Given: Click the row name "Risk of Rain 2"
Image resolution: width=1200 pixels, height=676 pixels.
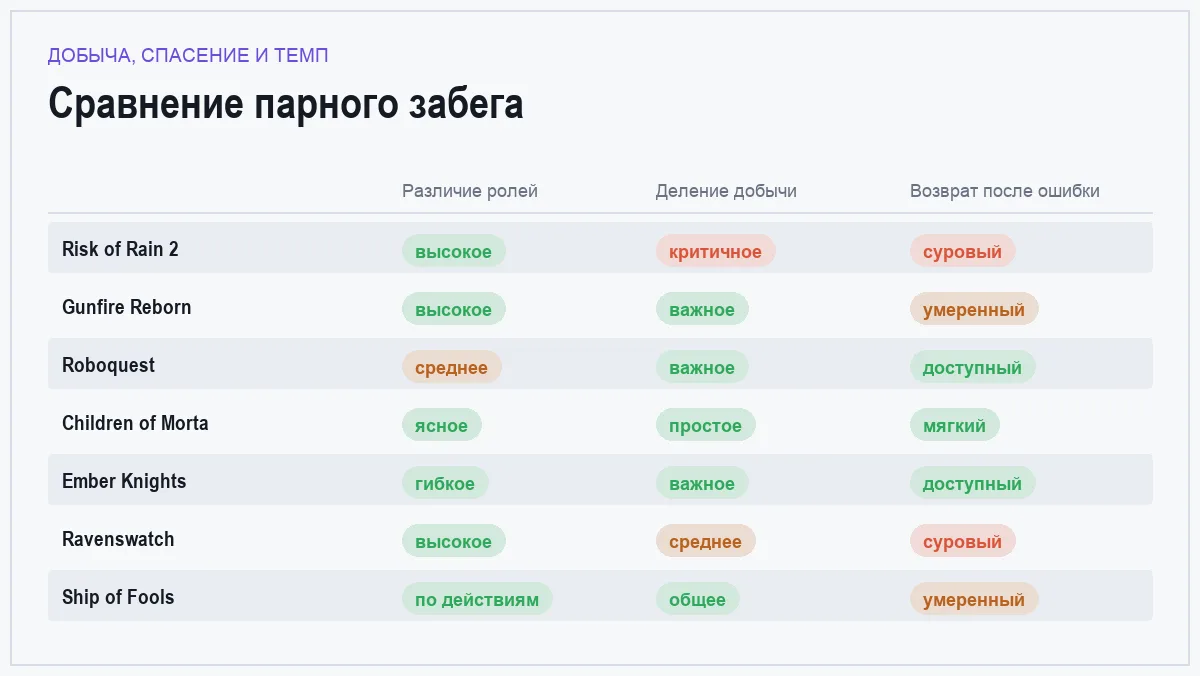Looking at the screenshot, I should pos(120,249).
